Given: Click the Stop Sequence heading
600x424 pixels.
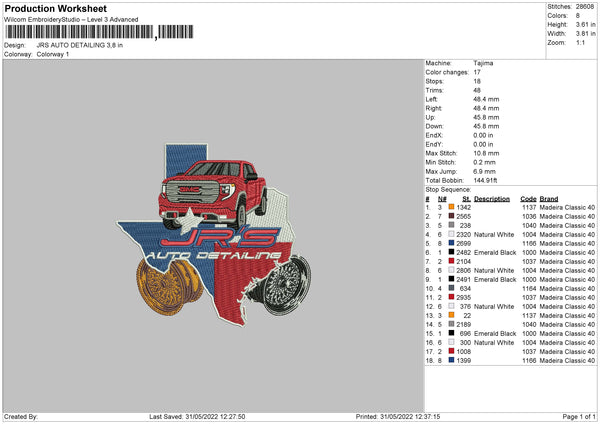Looking at the screenshot, I should pyautogui.click(x=448, y=188).
